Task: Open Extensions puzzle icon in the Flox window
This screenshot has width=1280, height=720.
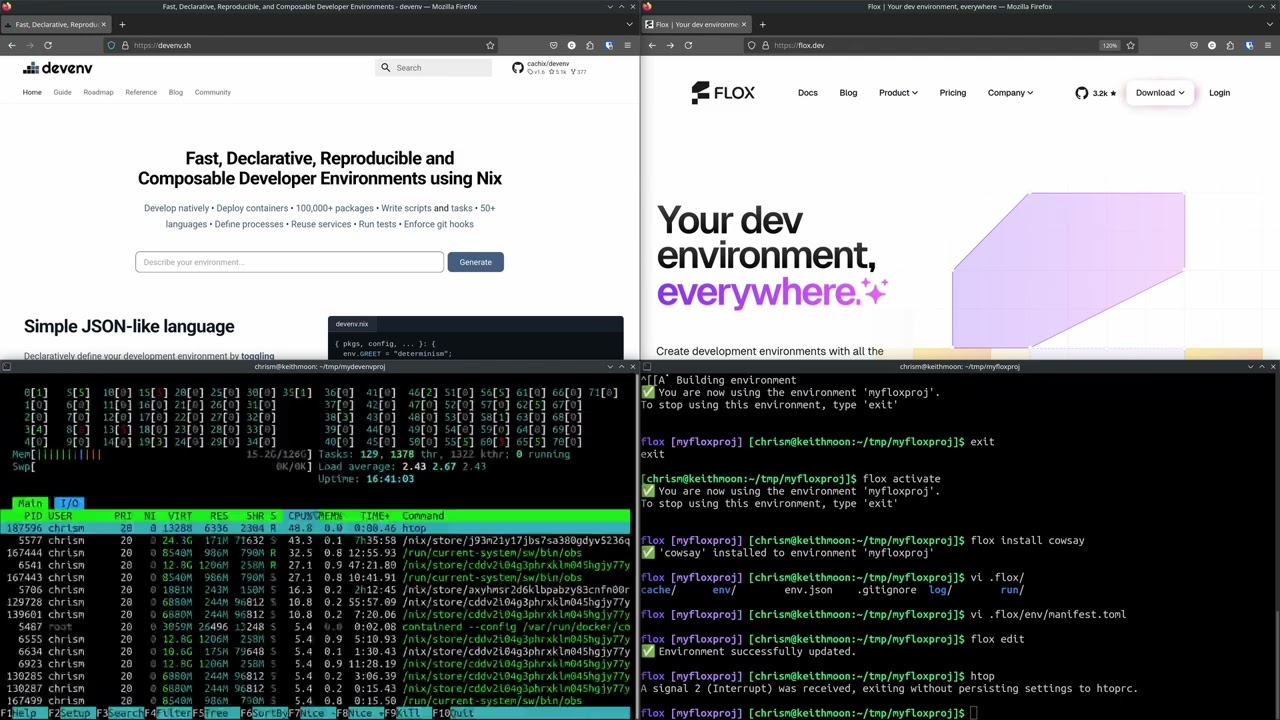Action: pos(1230,45)
